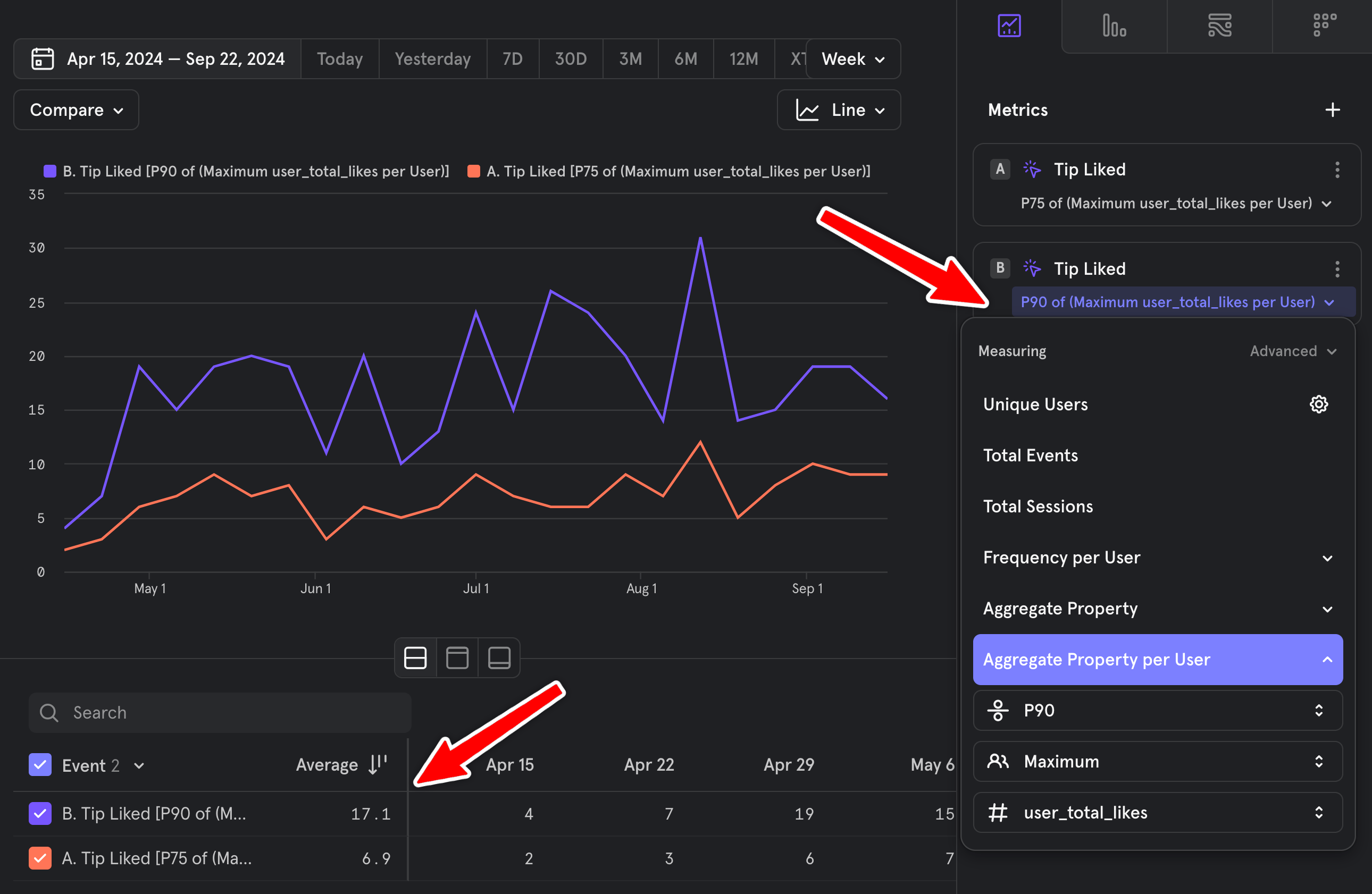
Task: Add a new metric with plus icon
Action: pyautogui.click(x=1332, y=110)
